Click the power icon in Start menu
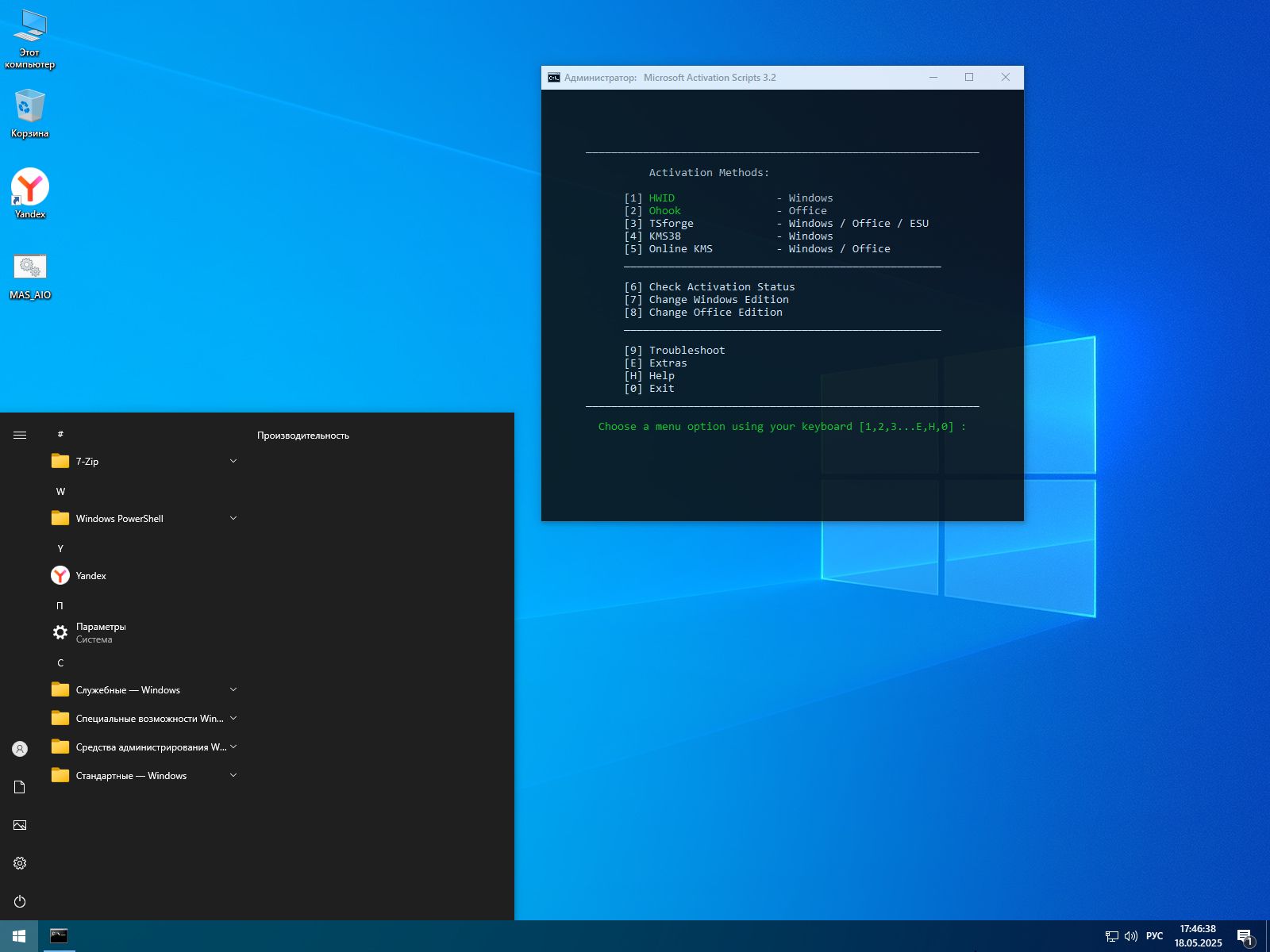1270x952 pixels. click(20, 901)
